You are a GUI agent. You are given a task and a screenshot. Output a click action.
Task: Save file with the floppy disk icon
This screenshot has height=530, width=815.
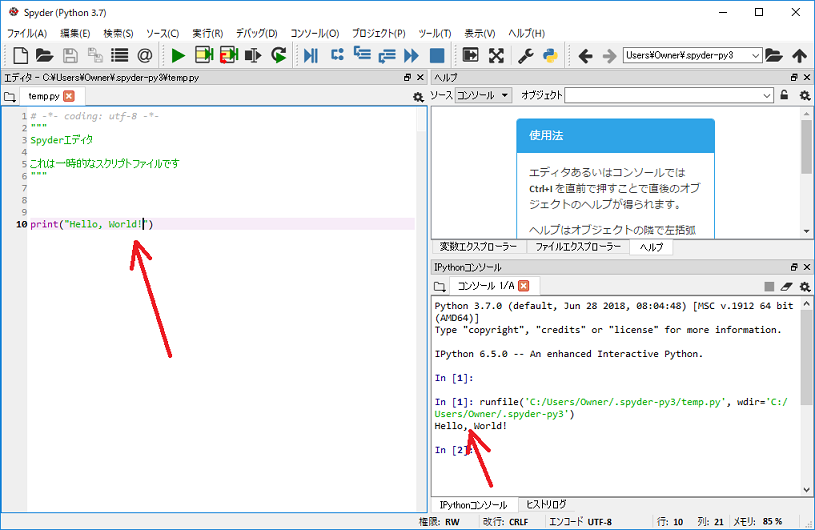pos(70,55)
